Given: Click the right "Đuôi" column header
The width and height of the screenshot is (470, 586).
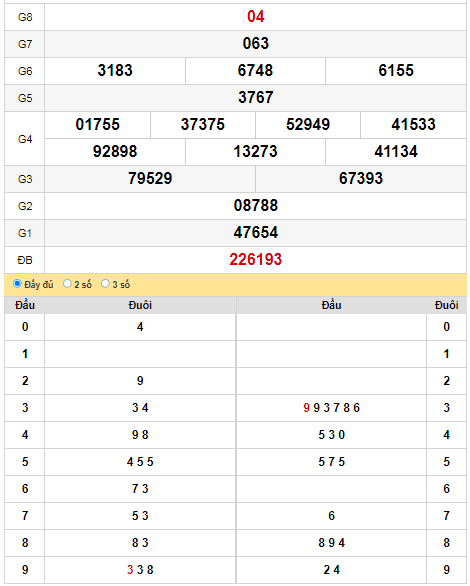Looking at the screenshot, I should click(x=446, y=305).
